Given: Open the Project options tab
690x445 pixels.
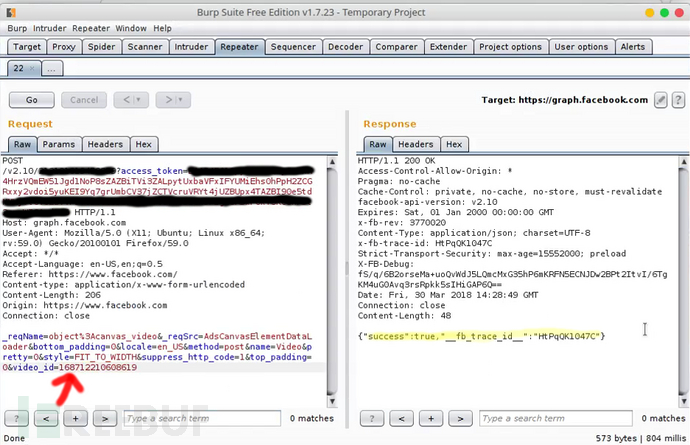Looking at the screenshot, I should tap(510, 47).
